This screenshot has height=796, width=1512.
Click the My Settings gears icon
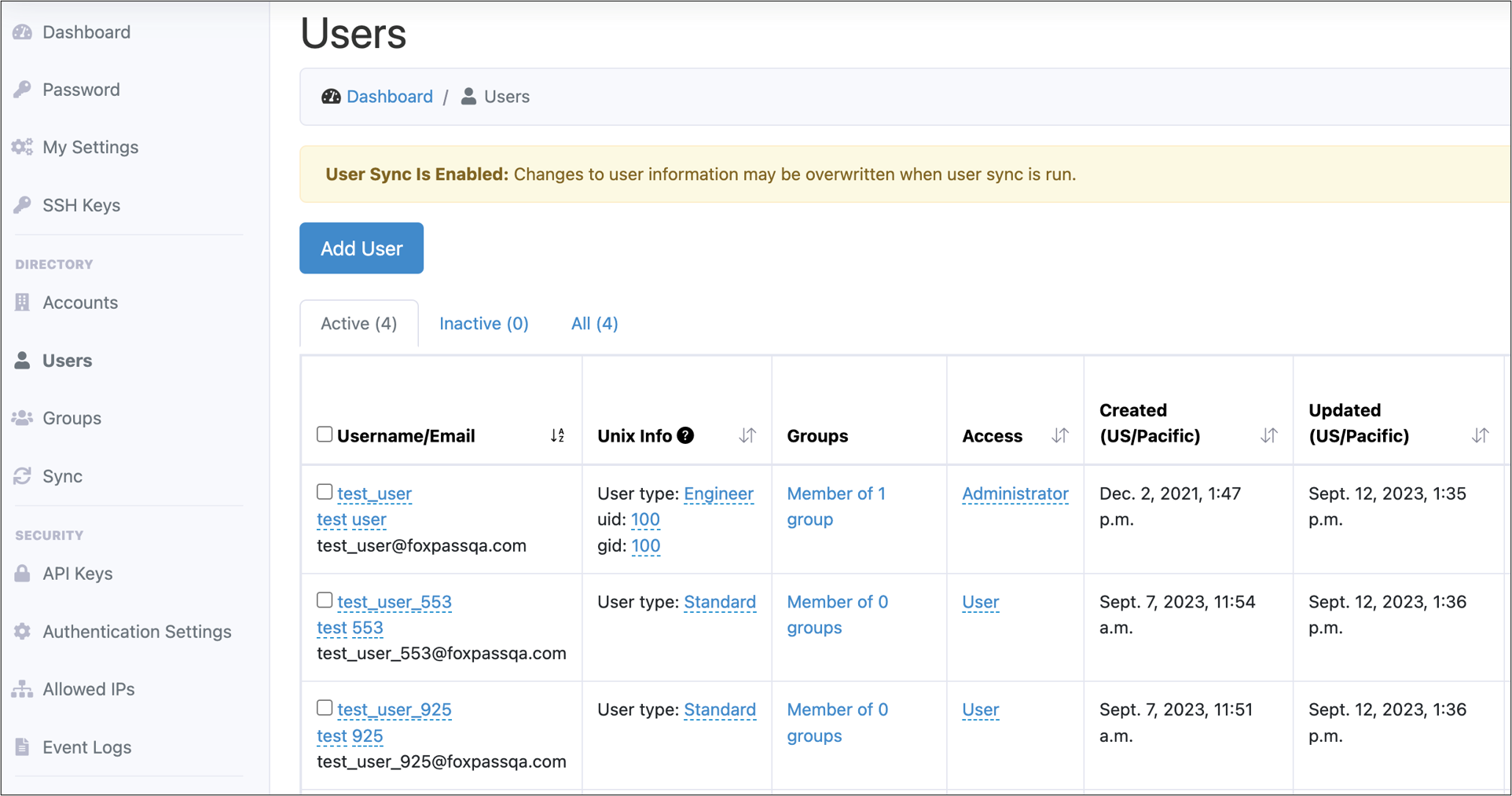(x=23, y=147)
